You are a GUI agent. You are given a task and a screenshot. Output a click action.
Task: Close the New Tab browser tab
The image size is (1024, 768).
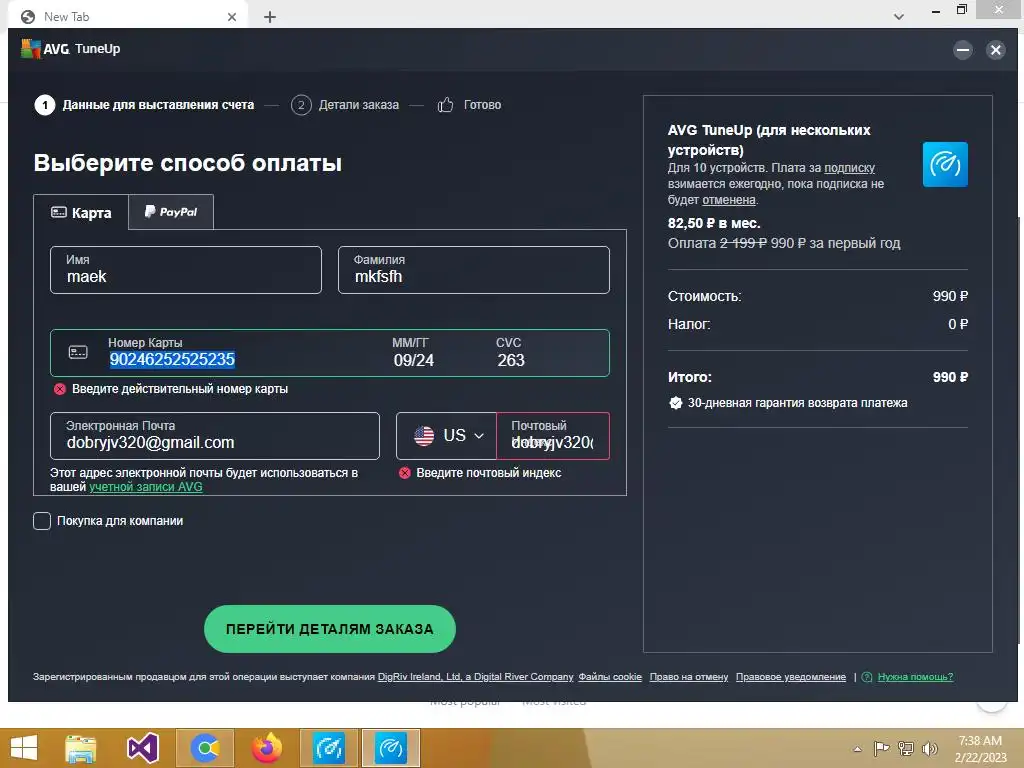tap(232, 17)
